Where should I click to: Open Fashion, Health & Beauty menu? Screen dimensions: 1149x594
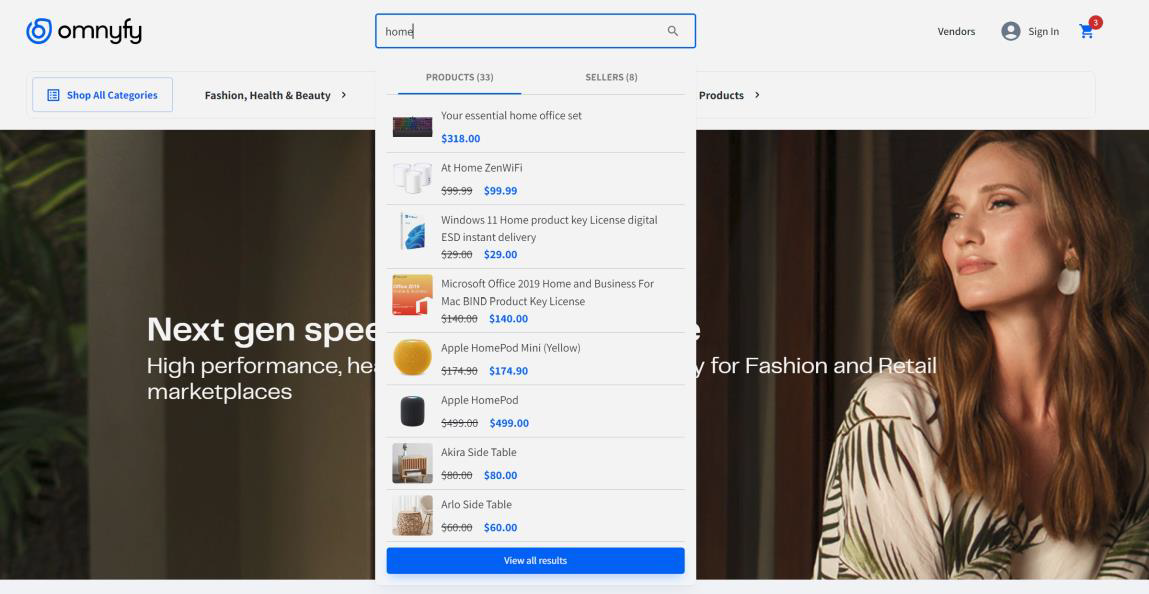[267, 95]
